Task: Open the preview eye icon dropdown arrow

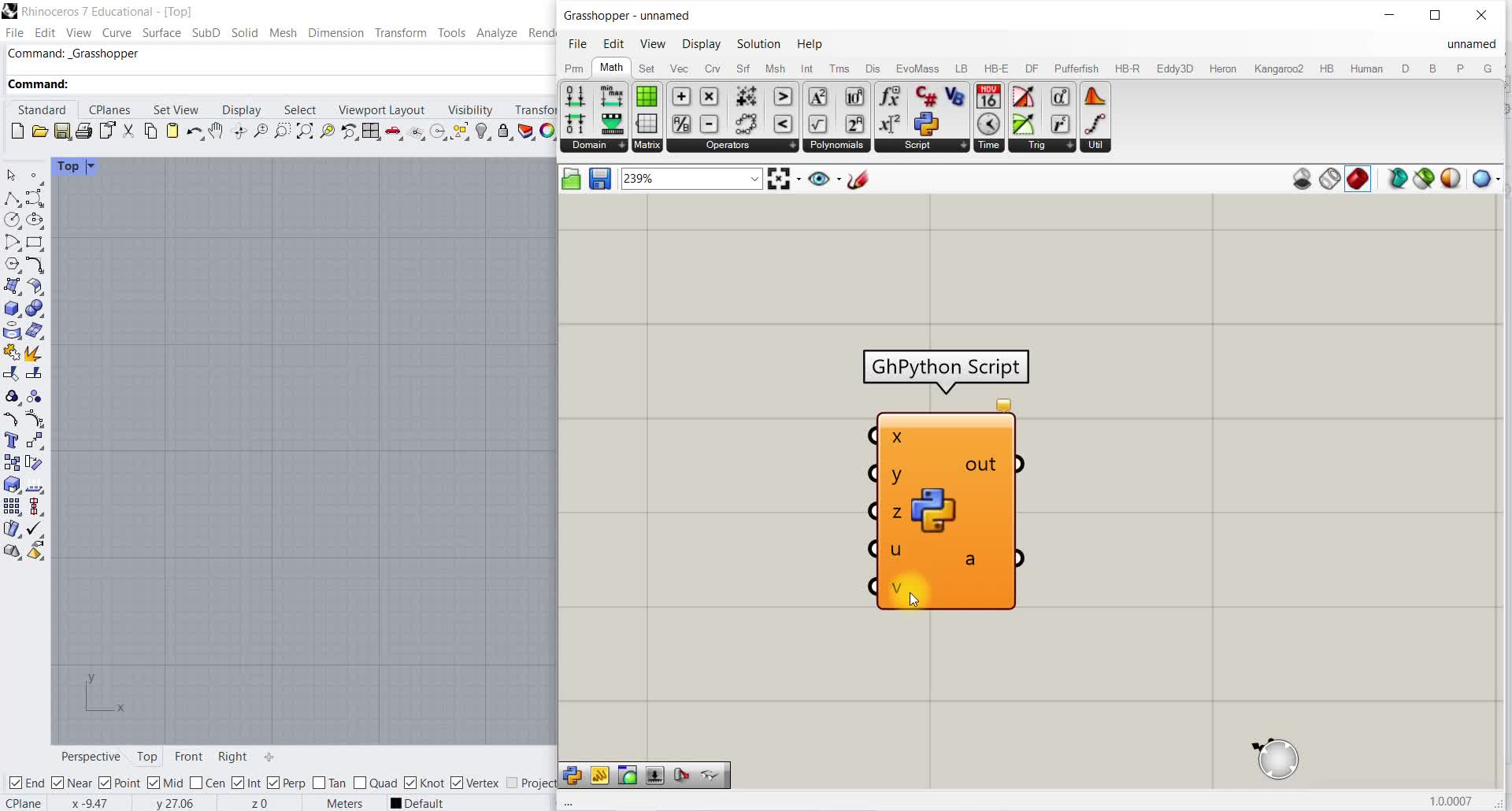Action: (839, 180)
